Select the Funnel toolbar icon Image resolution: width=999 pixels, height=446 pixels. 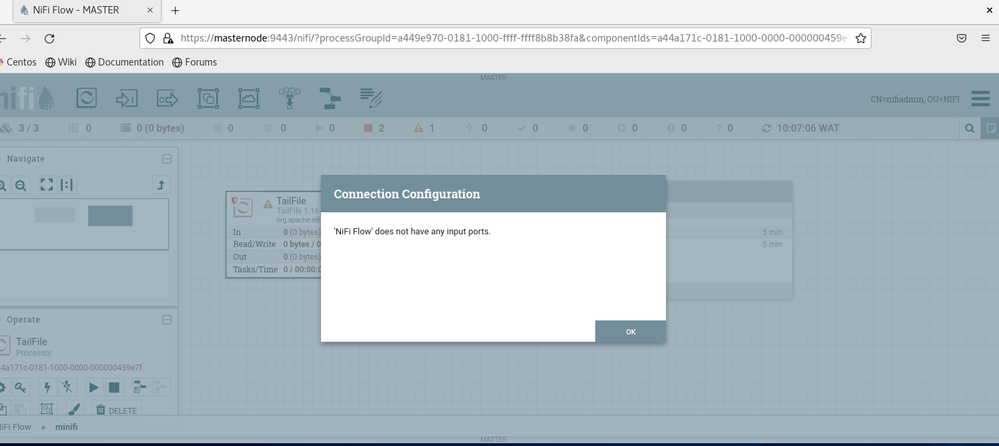point(289,98)
